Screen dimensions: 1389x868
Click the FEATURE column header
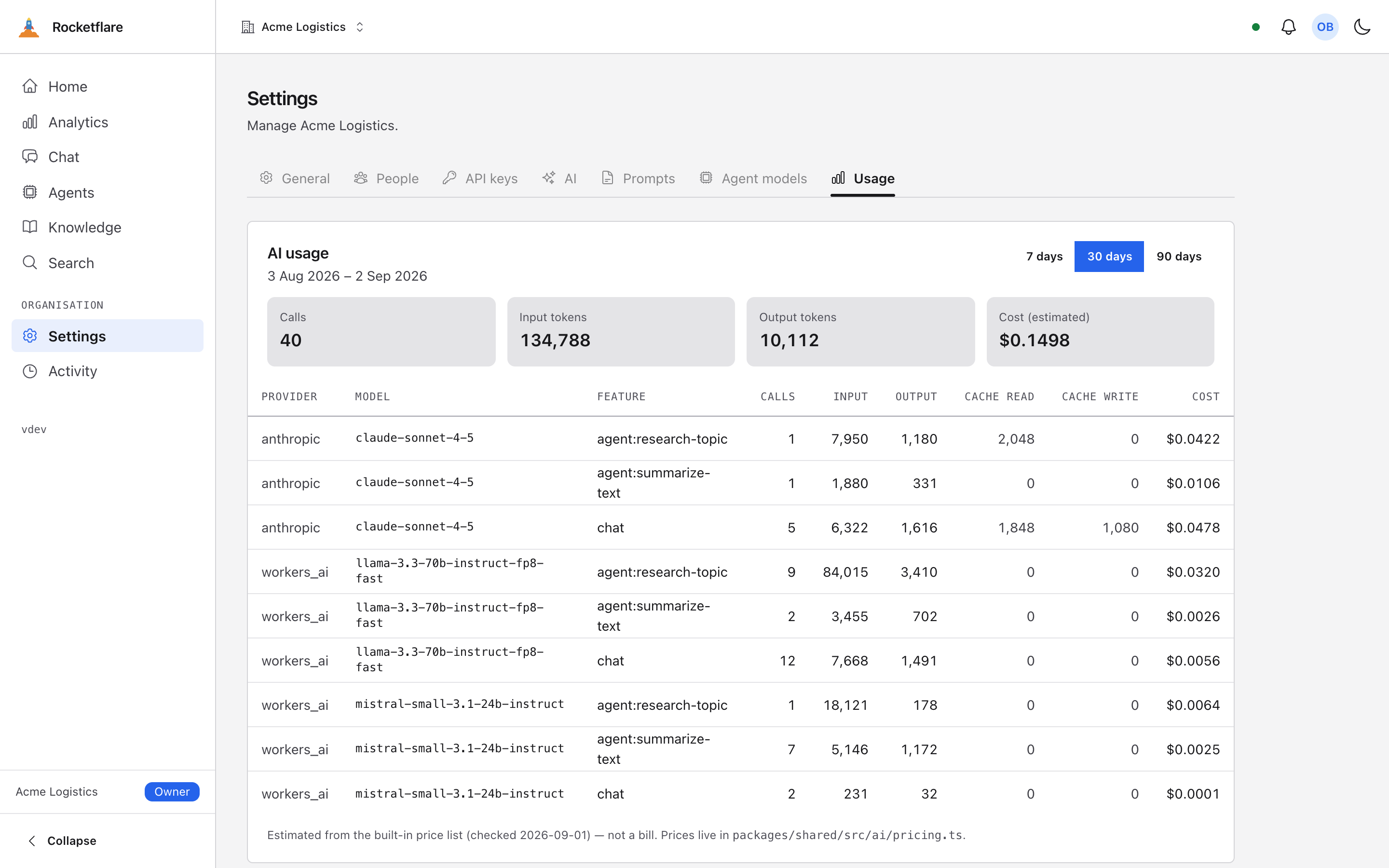coord(621,397)
